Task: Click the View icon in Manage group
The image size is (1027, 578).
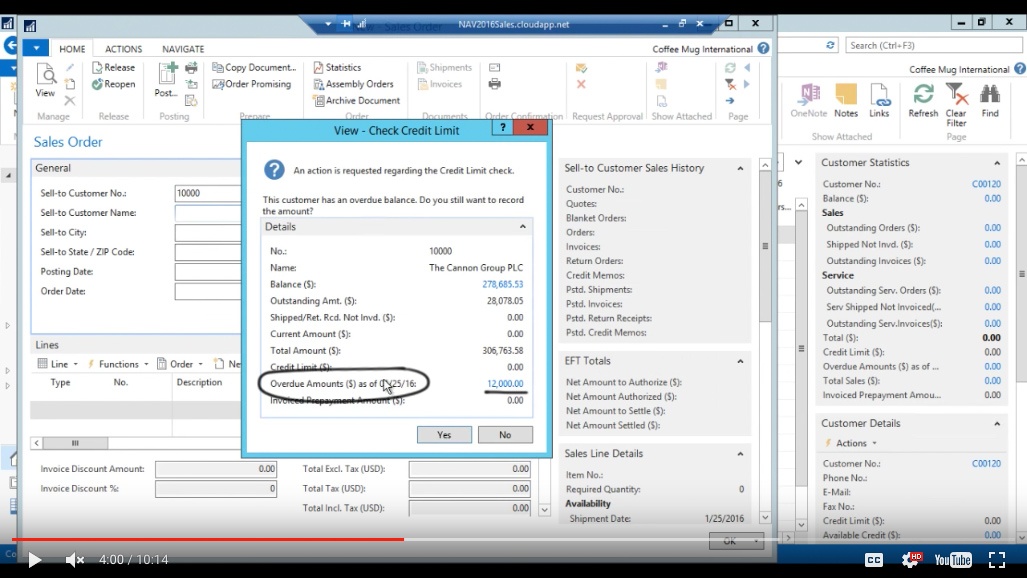Action: point(45,80)
